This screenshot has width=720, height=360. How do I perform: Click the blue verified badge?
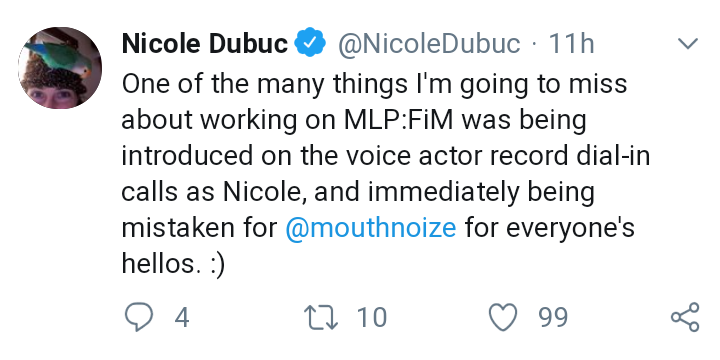click(310, 42)
